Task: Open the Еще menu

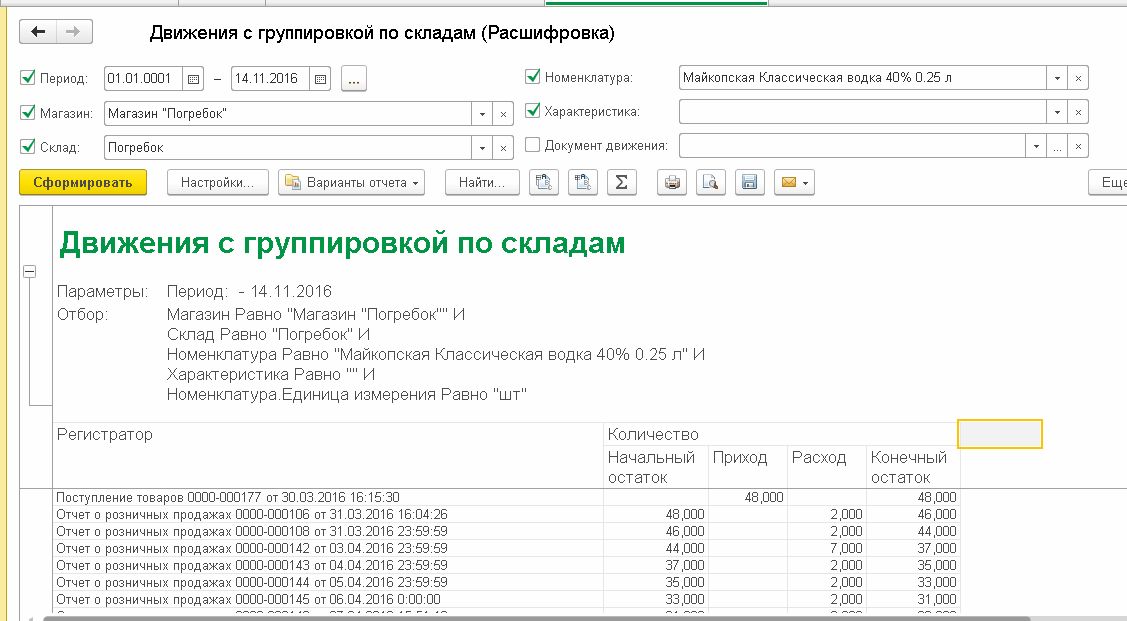Action: coord(1110,182)
